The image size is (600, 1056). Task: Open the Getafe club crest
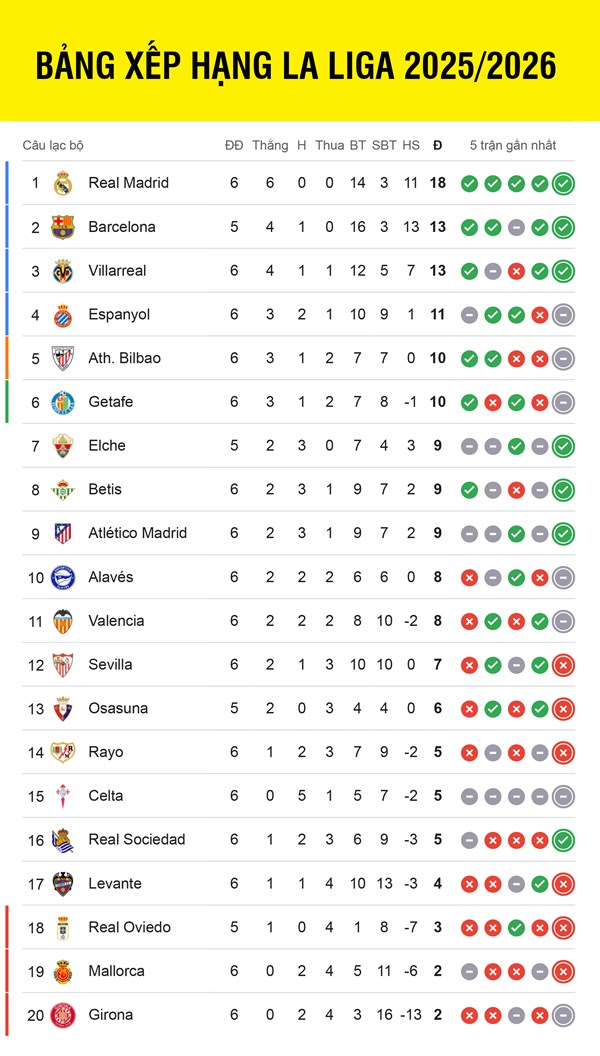(63, 402)
